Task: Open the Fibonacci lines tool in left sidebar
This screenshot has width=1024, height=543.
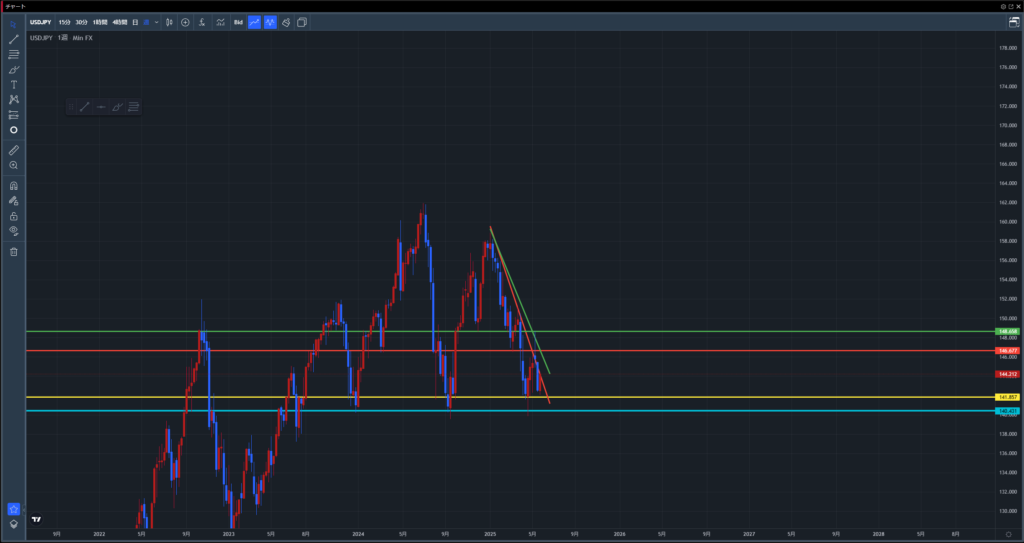Action: coord(13,54)
